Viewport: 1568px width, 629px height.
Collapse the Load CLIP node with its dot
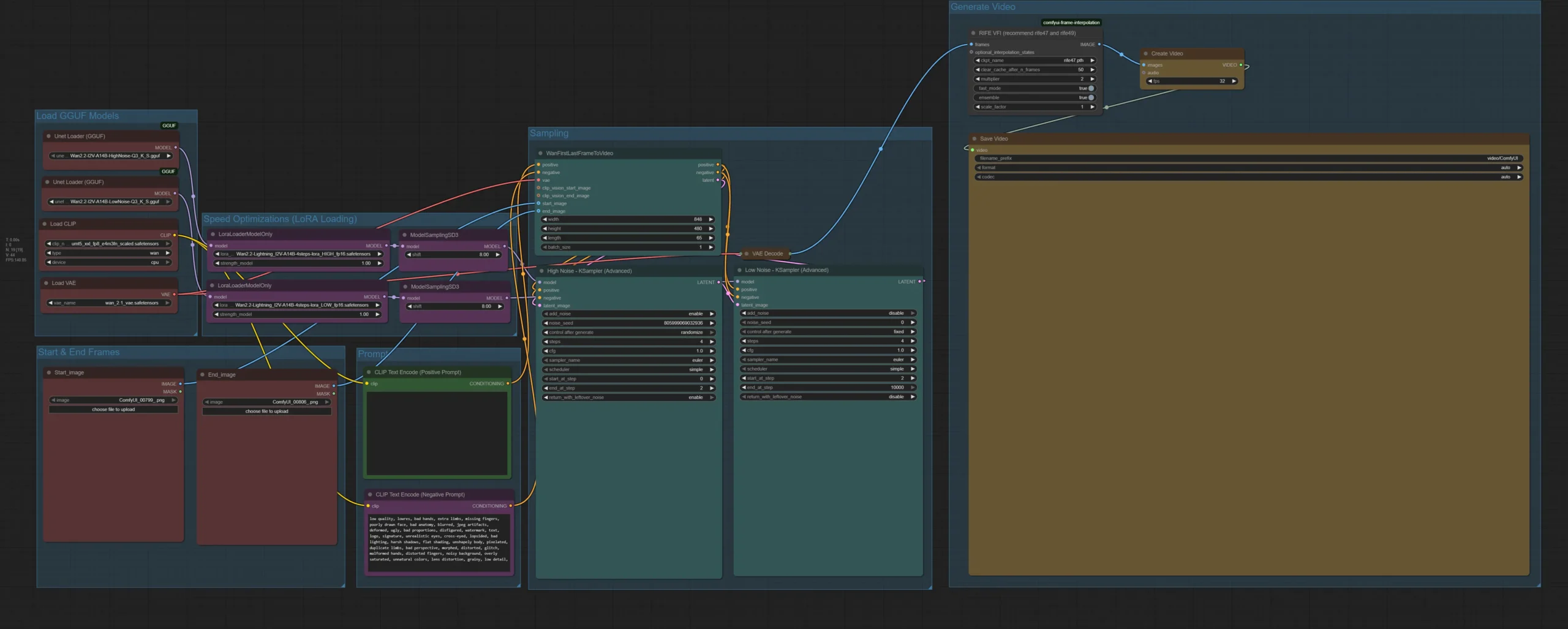44,224
